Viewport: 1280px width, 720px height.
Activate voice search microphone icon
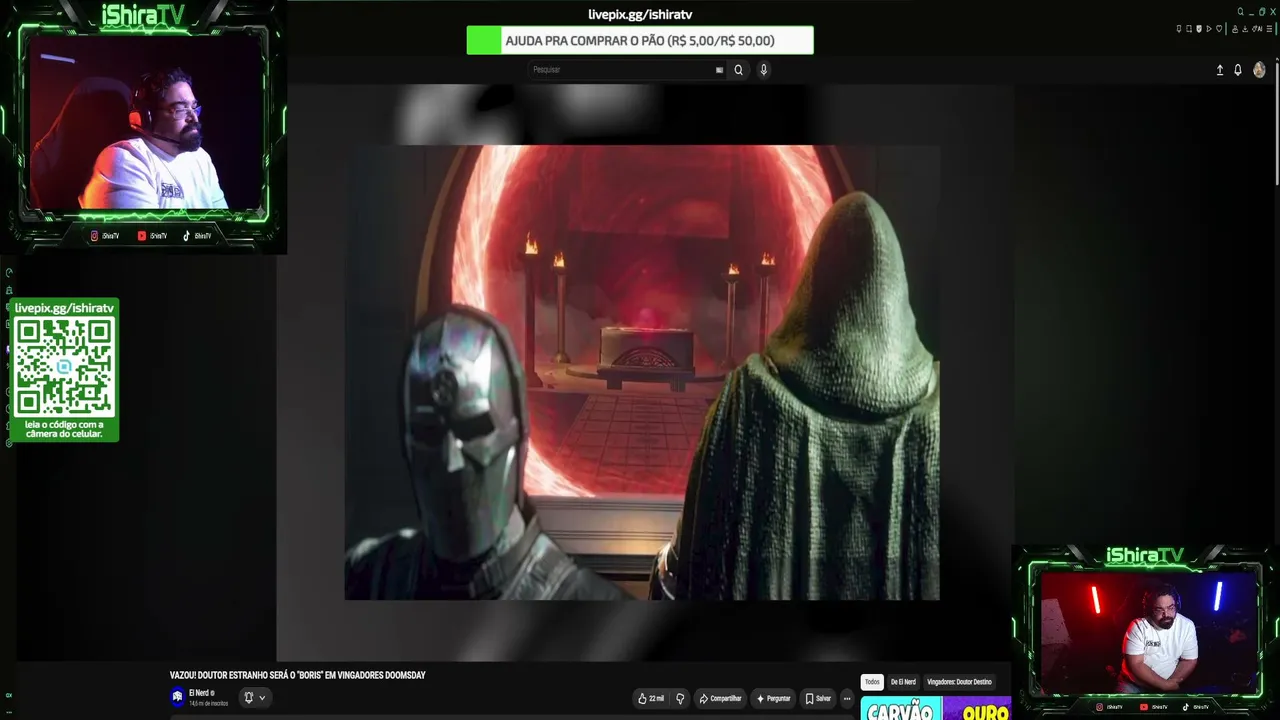tap(764, 70)
